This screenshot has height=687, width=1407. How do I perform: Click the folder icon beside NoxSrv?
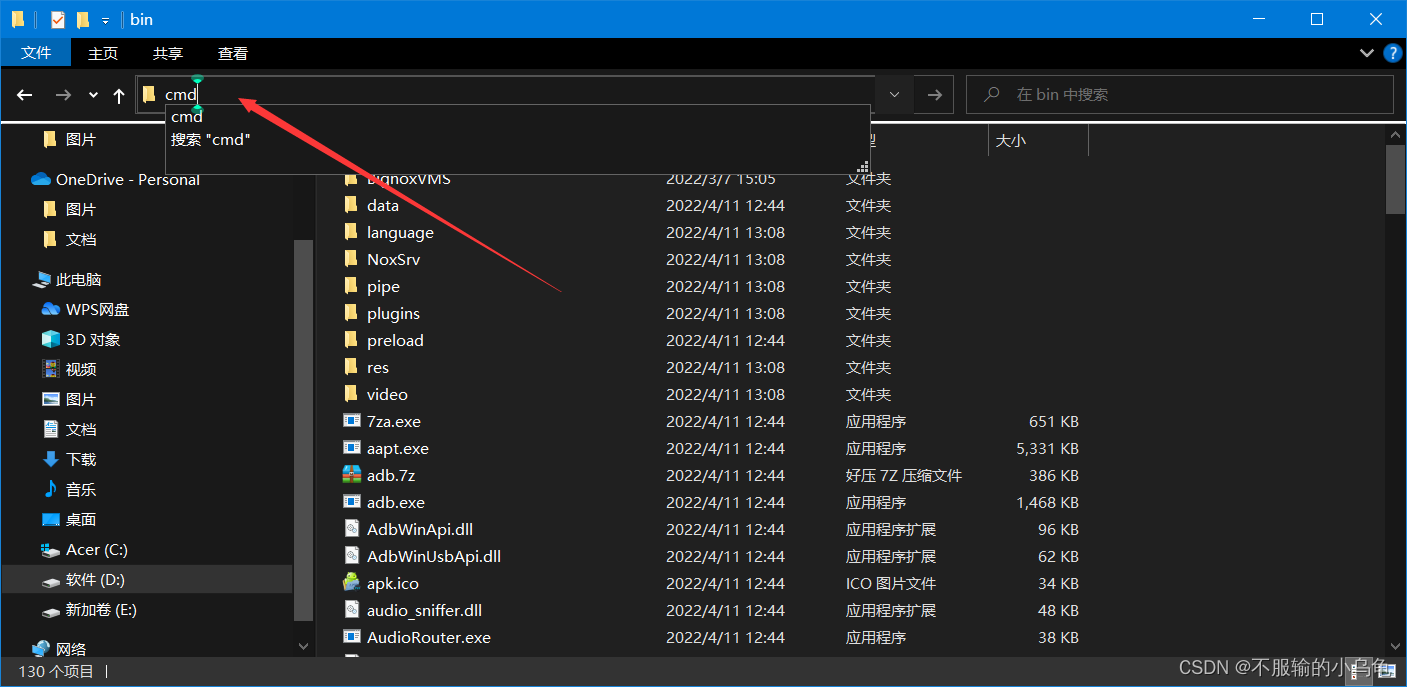point(351,259)
